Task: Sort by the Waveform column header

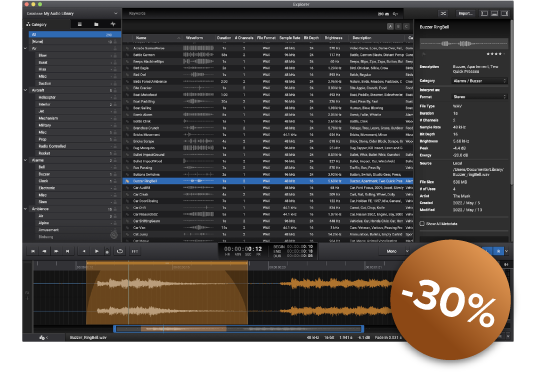Action: tap(198, 38)
